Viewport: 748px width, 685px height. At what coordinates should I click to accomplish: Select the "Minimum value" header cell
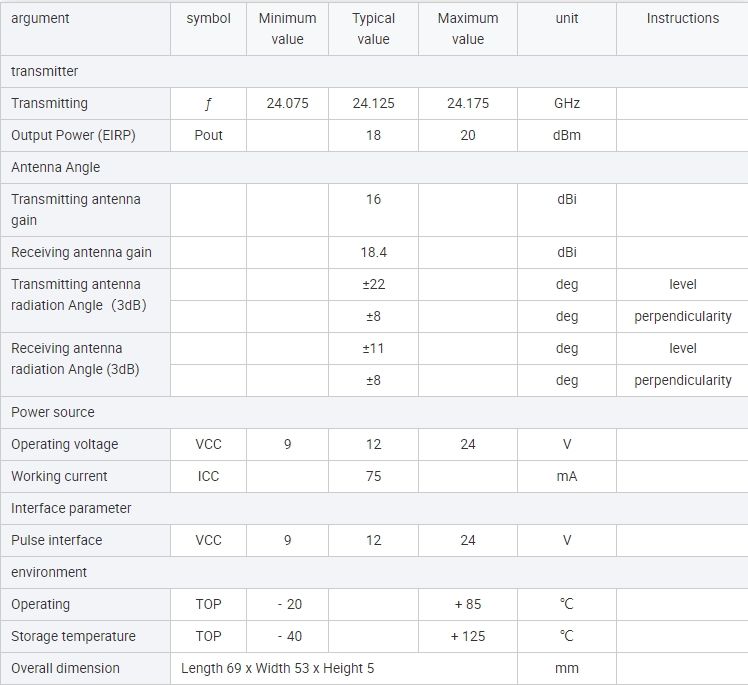click(x=287, y=29)
